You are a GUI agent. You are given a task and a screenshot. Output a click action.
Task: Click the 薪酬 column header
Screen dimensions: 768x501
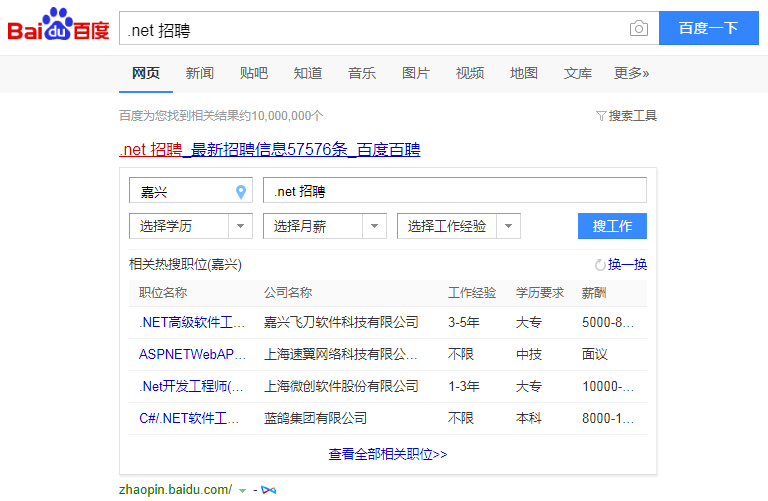pyautogui.click(x=594, y=293)
